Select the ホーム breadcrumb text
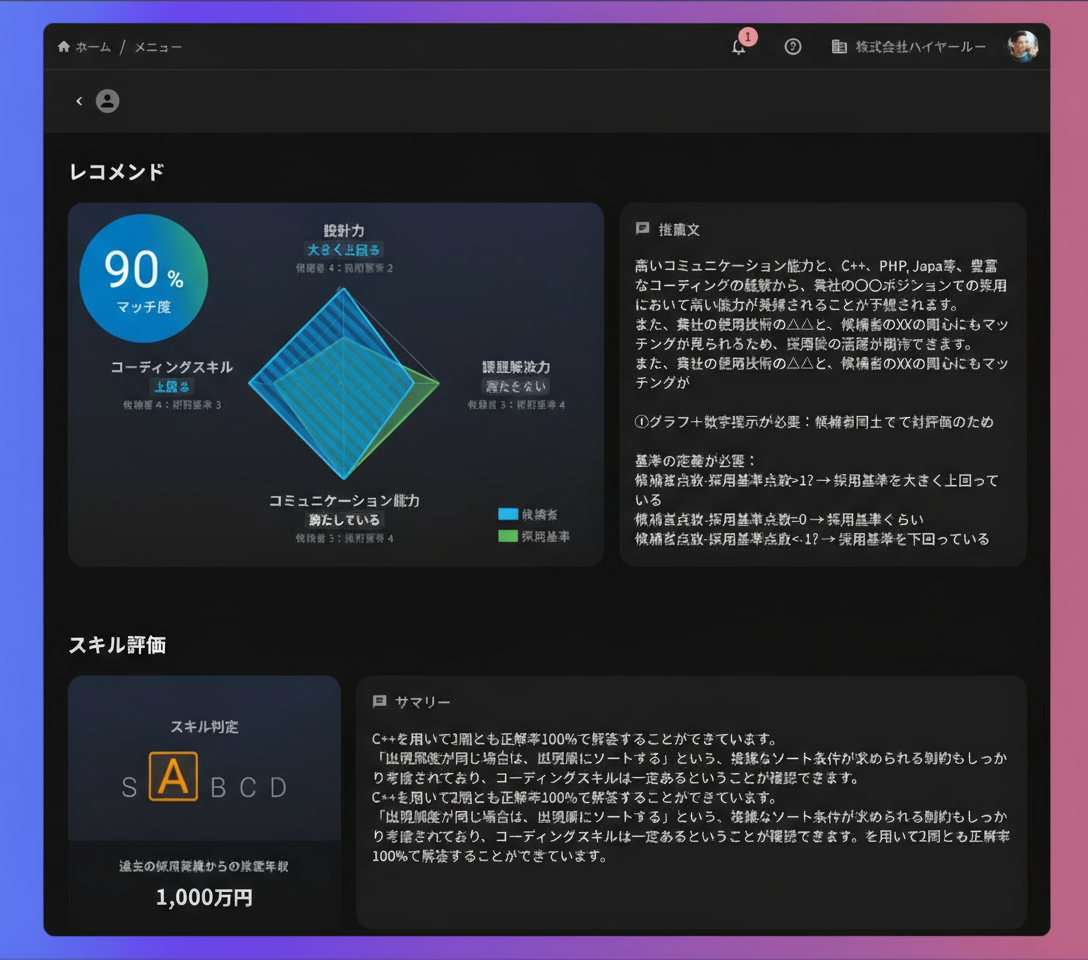This screenshot has width=1088, height=960. 93,47
